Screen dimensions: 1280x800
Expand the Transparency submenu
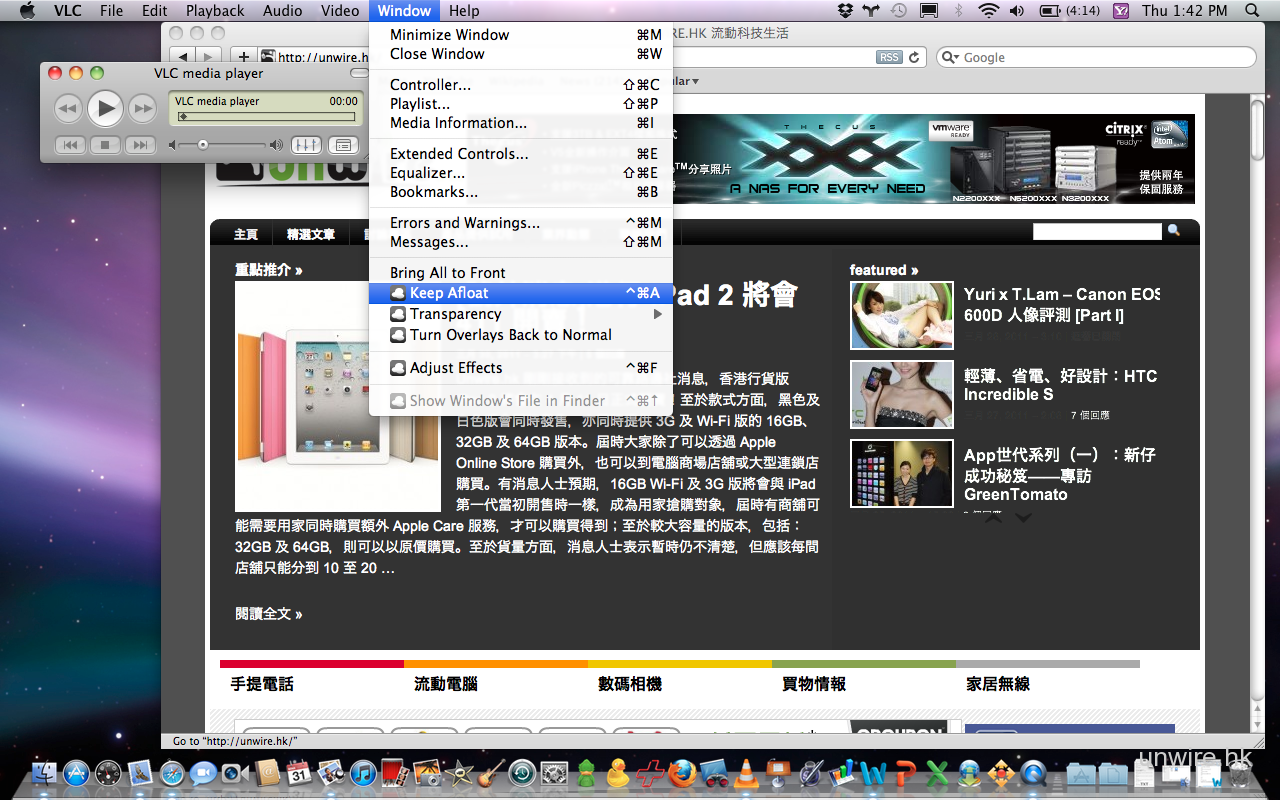pyautogui.click(x=455, y=314)
